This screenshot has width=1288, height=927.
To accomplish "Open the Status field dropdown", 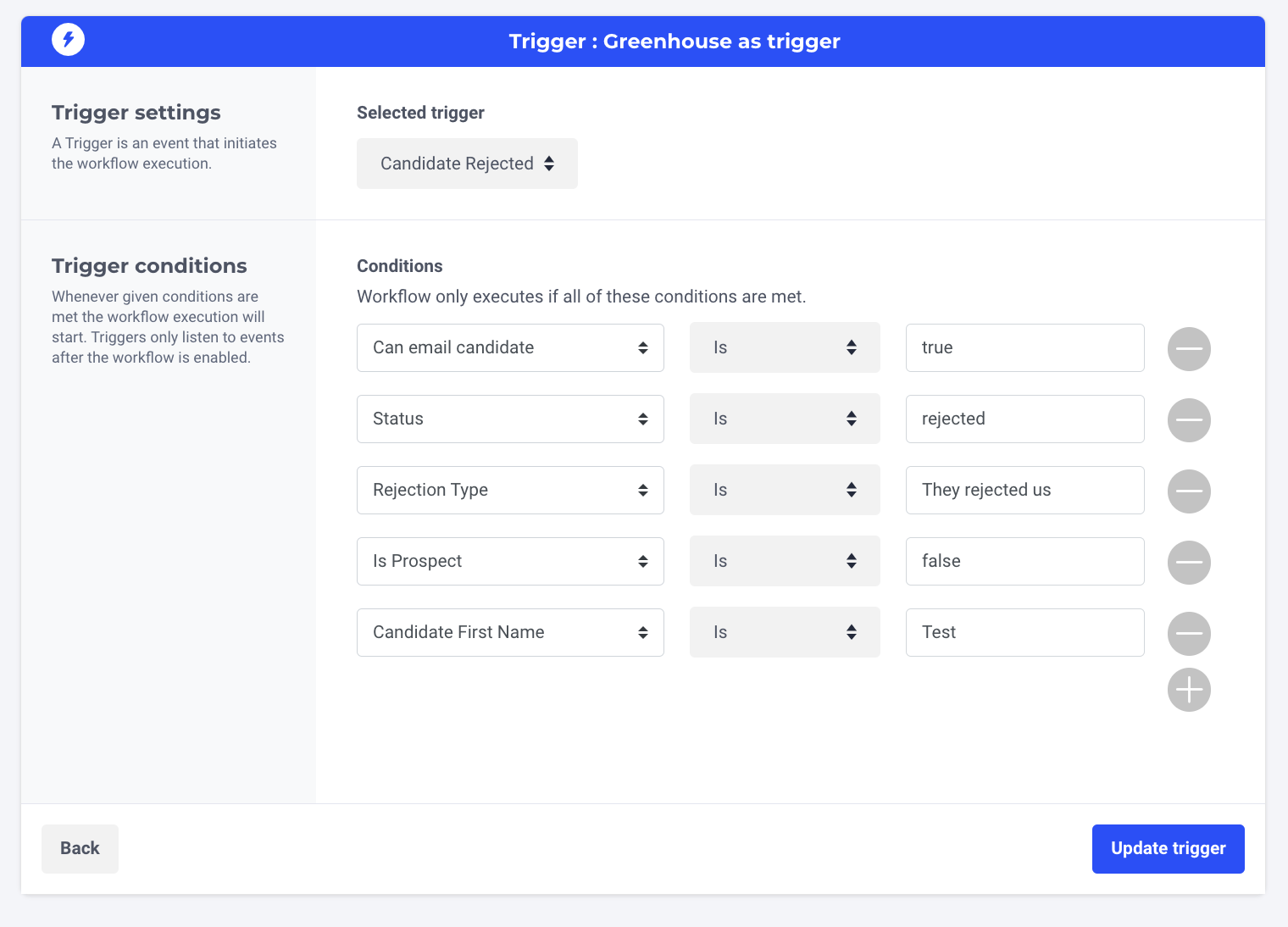I will click(510, 419).
